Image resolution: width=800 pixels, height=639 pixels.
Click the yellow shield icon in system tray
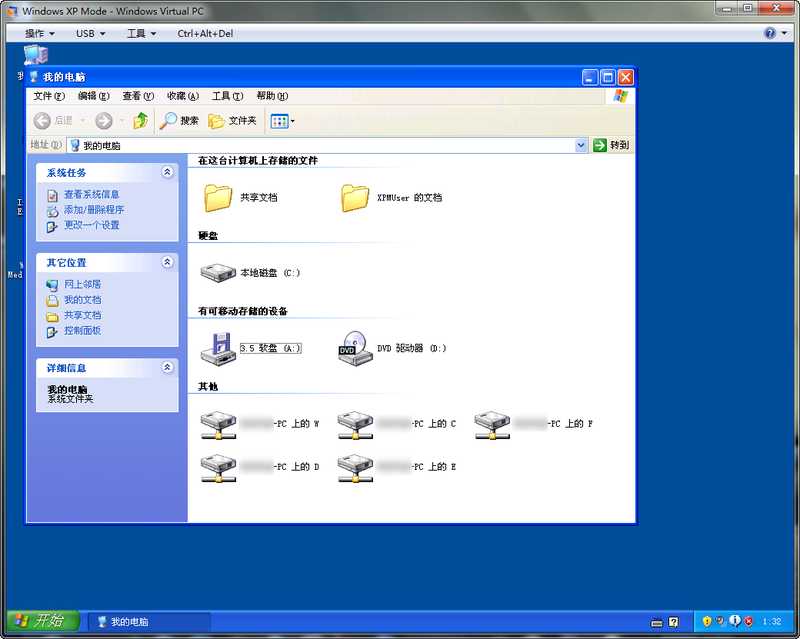click(707, 622)
